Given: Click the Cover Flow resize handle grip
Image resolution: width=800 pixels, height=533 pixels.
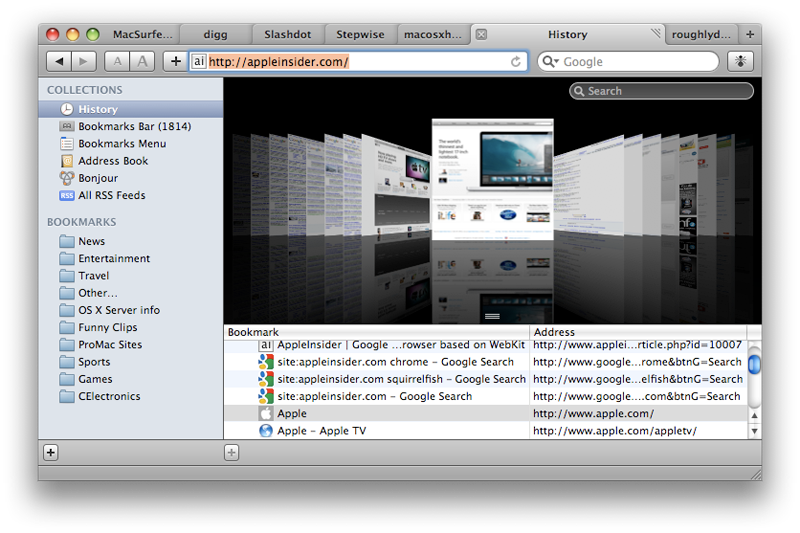Looking at the screenshot, I should 492,317.
